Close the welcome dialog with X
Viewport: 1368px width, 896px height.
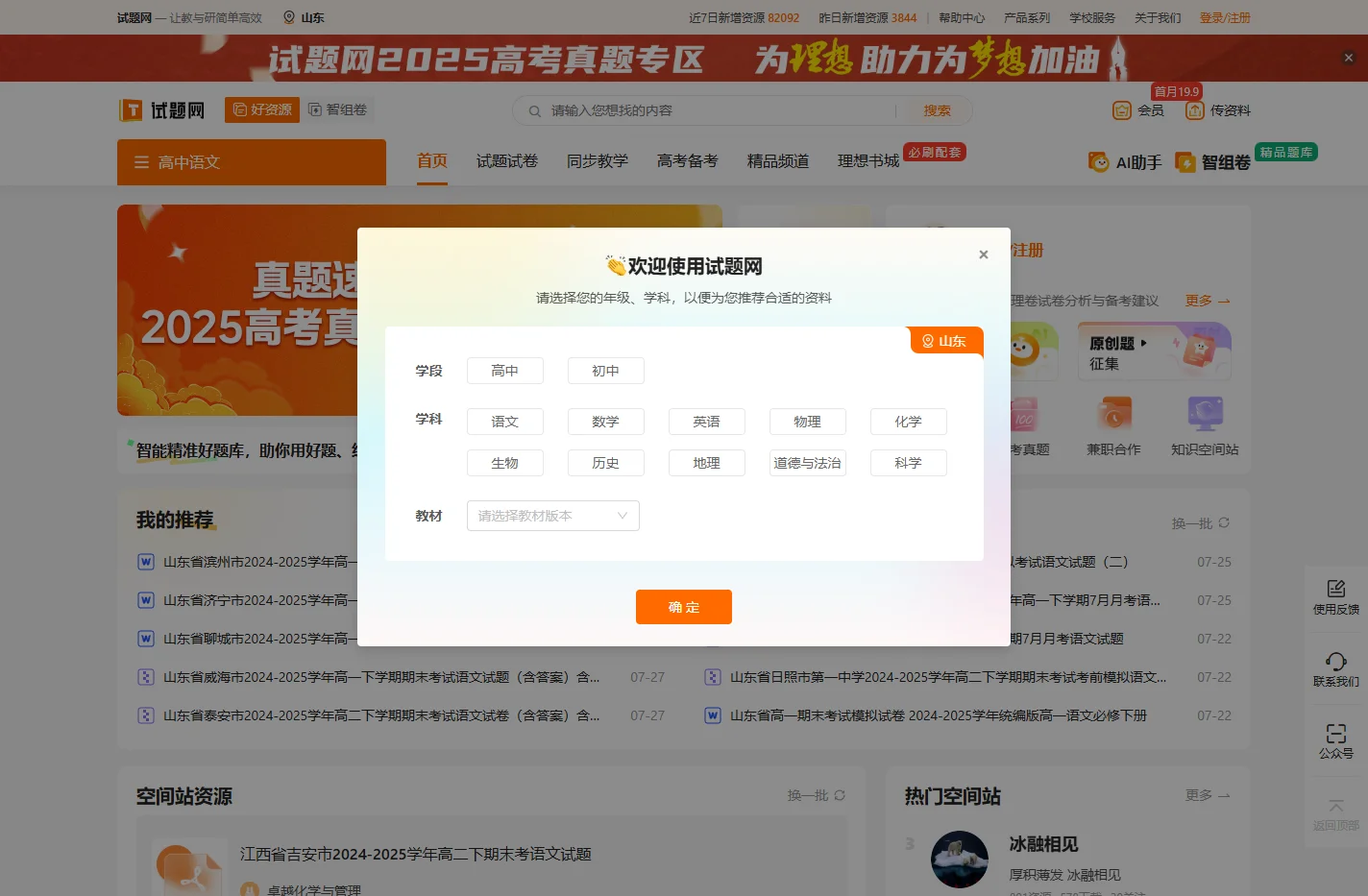tap(983, 254)
